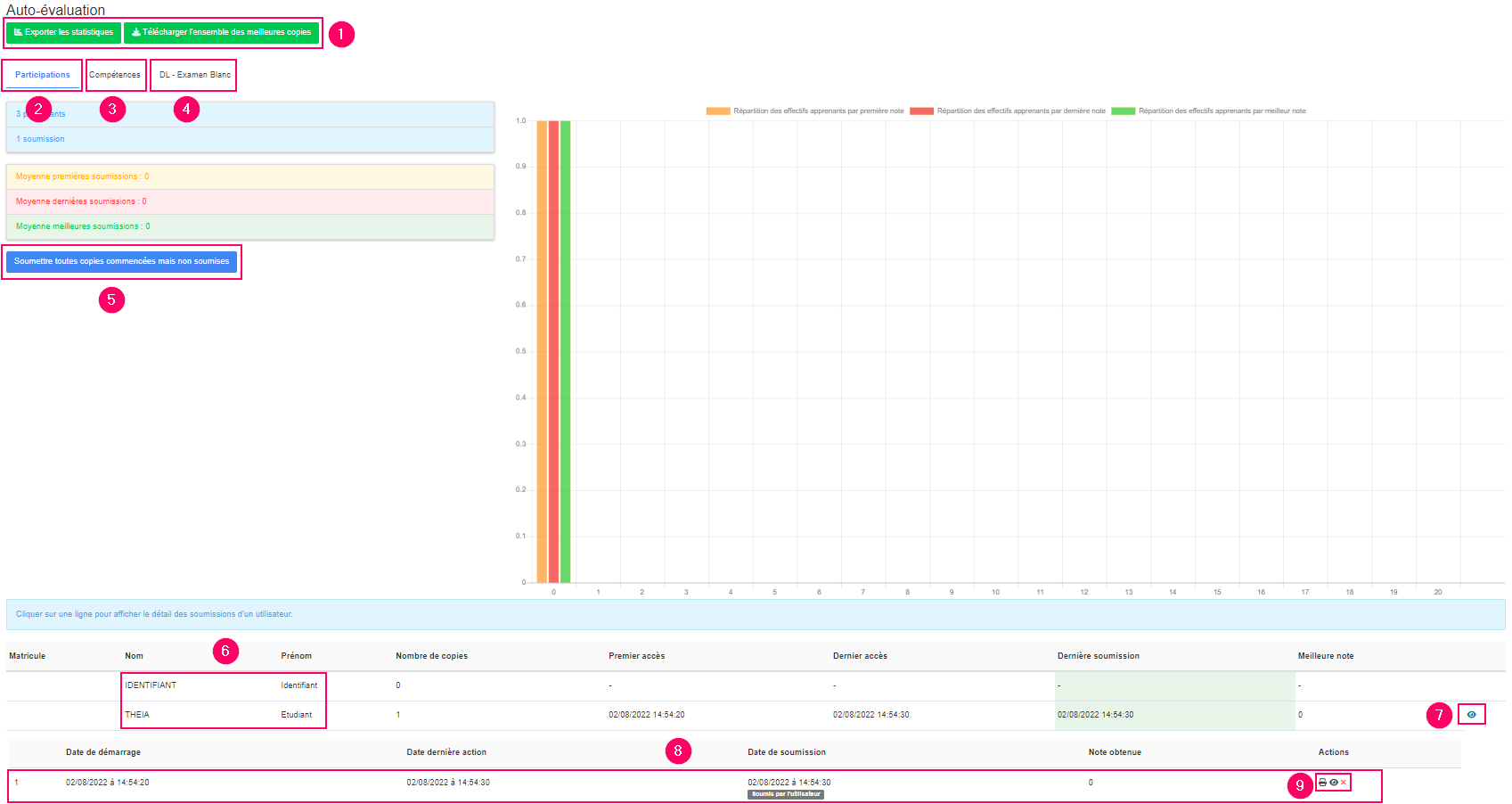Viewport: 1512px width, 804px height.
Task: Switch to the Compétences tab
Action: (x=115, y=75)
